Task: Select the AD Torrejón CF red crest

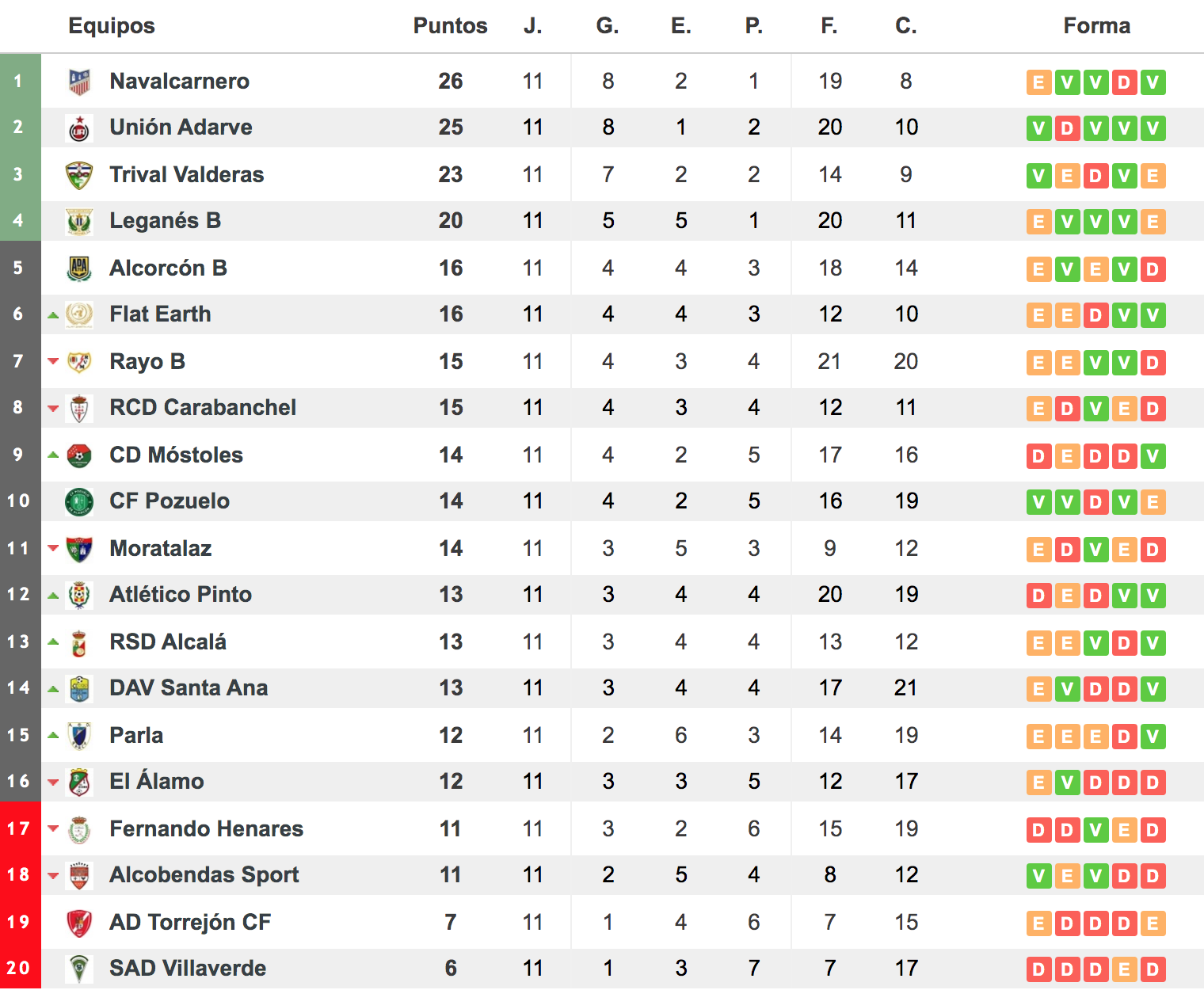Action: pos(79,923)
